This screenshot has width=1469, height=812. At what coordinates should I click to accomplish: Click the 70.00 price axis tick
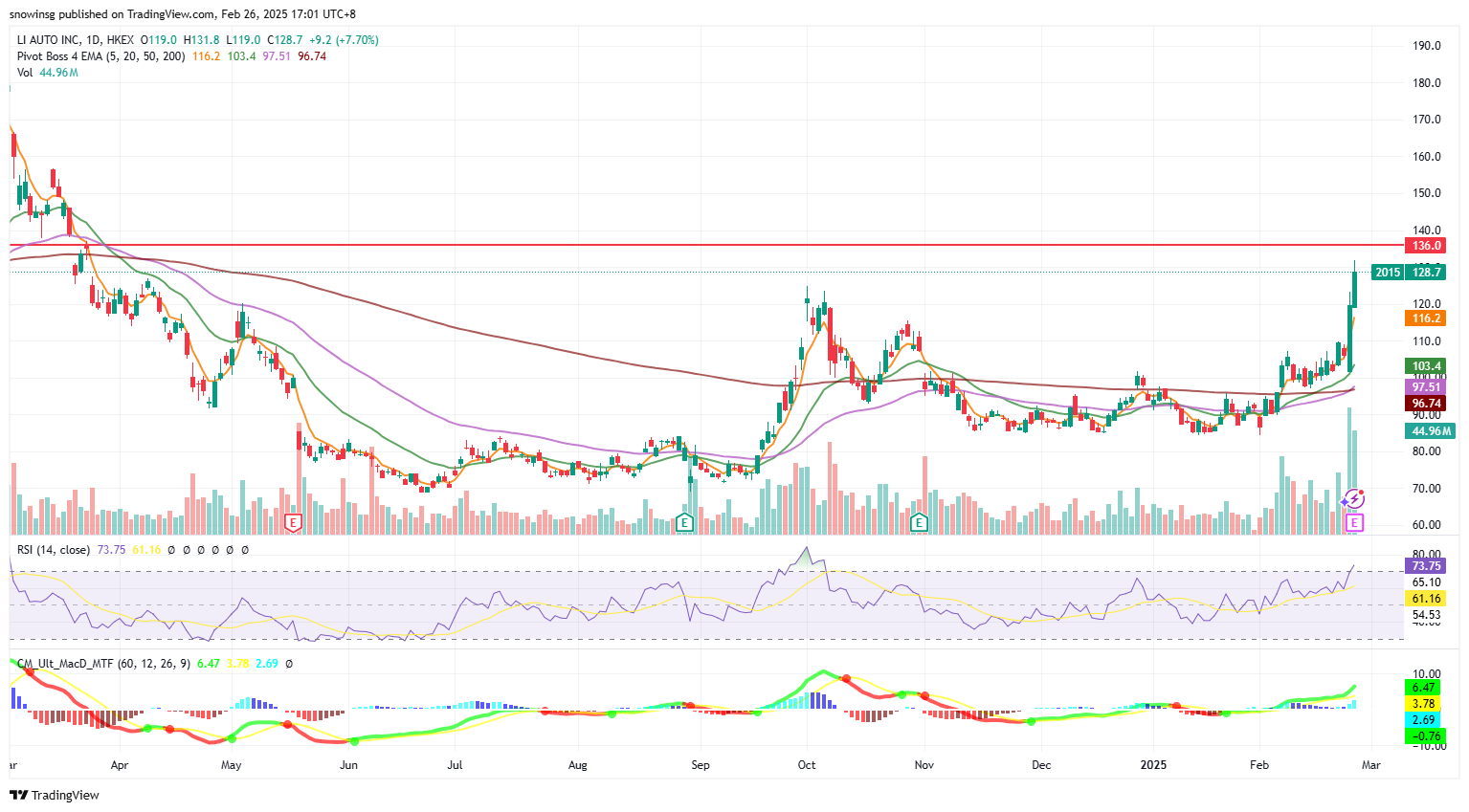1427,489
